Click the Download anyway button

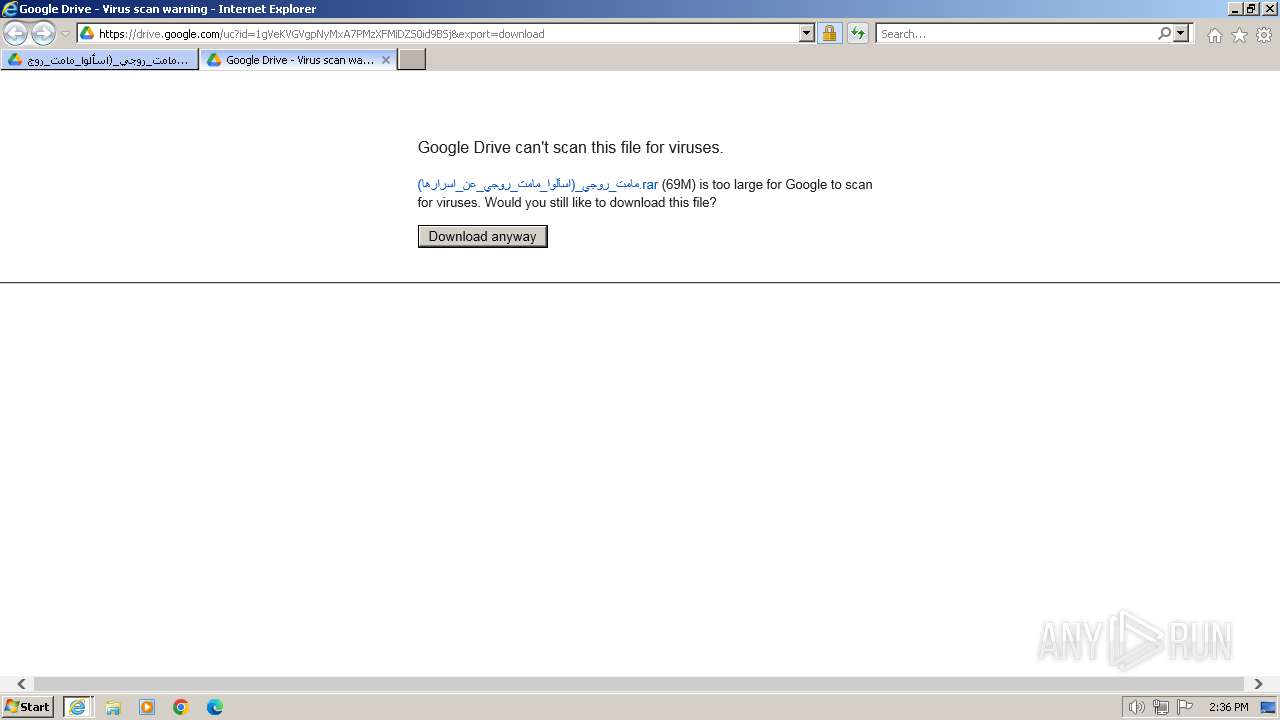tap(482, 236)
